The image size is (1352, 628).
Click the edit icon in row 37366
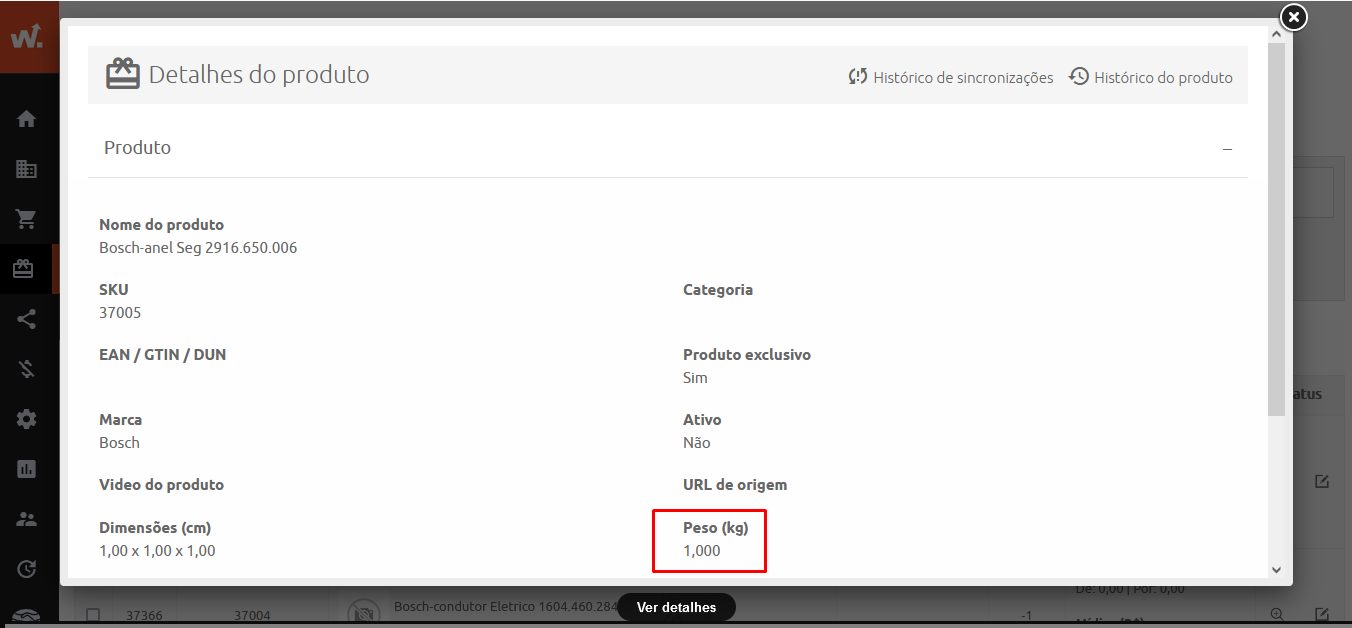1322,614
